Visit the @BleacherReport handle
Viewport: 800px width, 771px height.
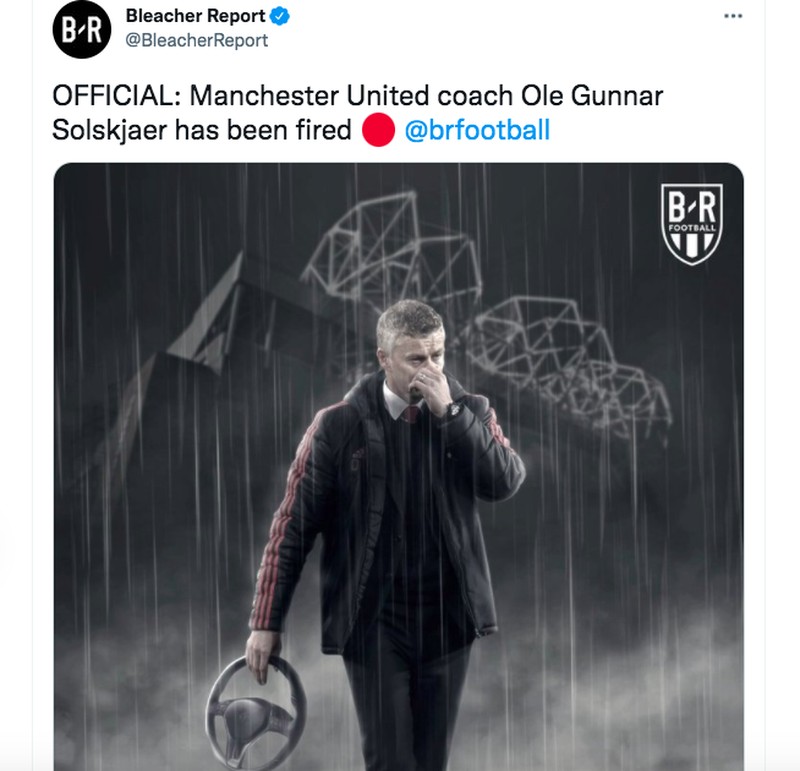coord(197,40)
